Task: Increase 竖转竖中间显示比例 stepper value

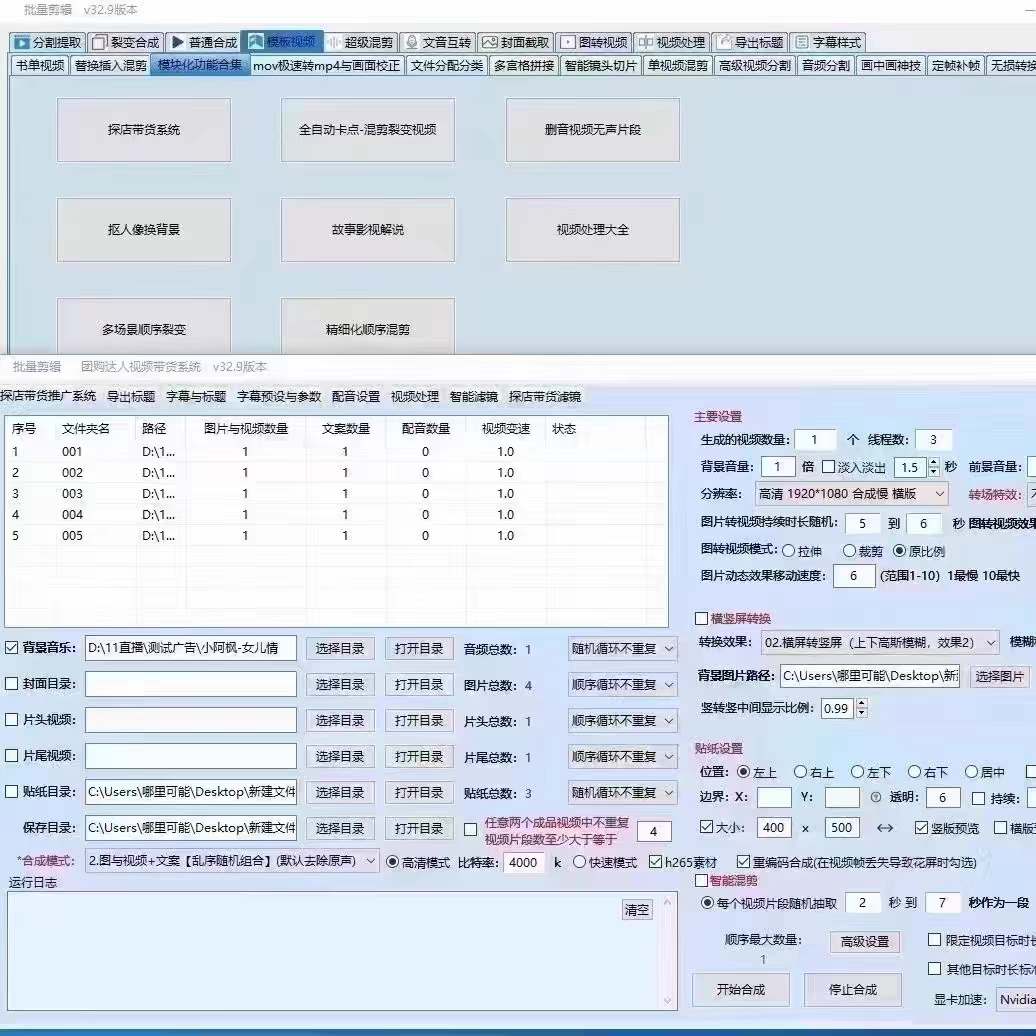Action: (861, 704)
